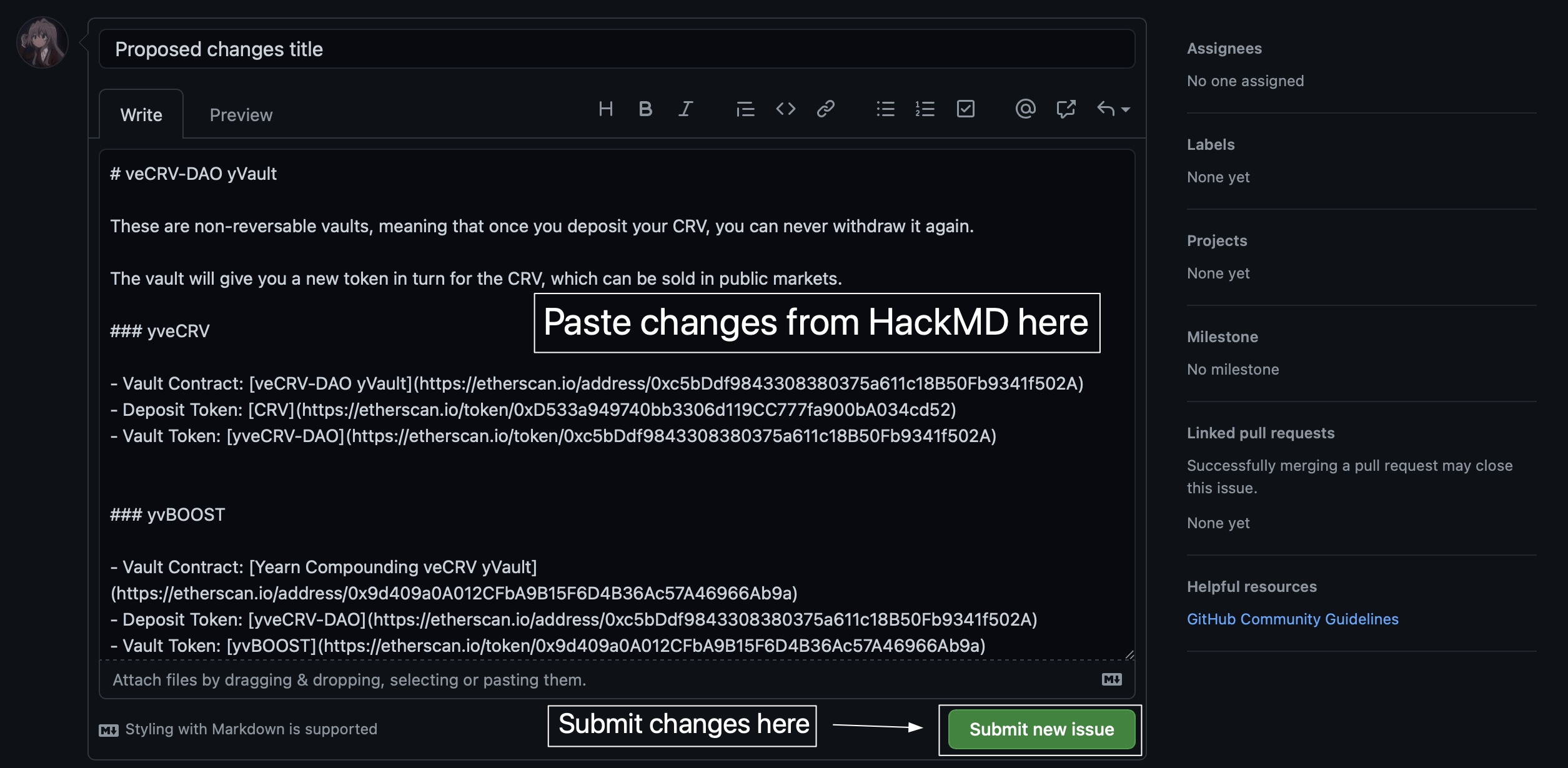Open the GitHub Community Guidelines link

[x=1292, y=619]
